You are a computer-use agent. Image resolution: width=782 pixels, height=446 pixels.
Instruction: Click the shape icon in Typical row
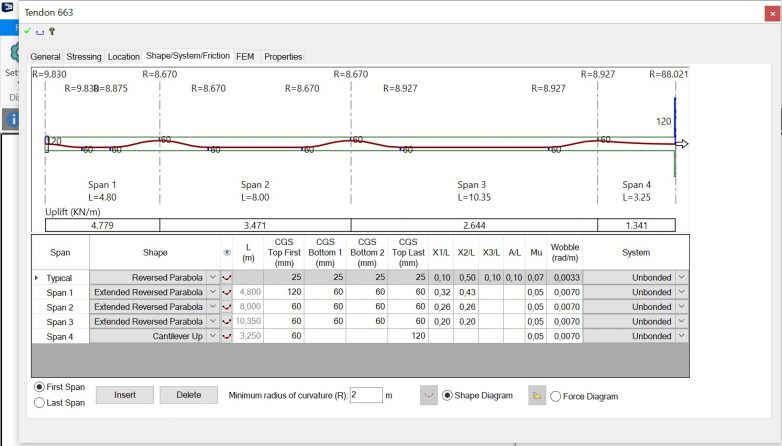pos(226,277)
